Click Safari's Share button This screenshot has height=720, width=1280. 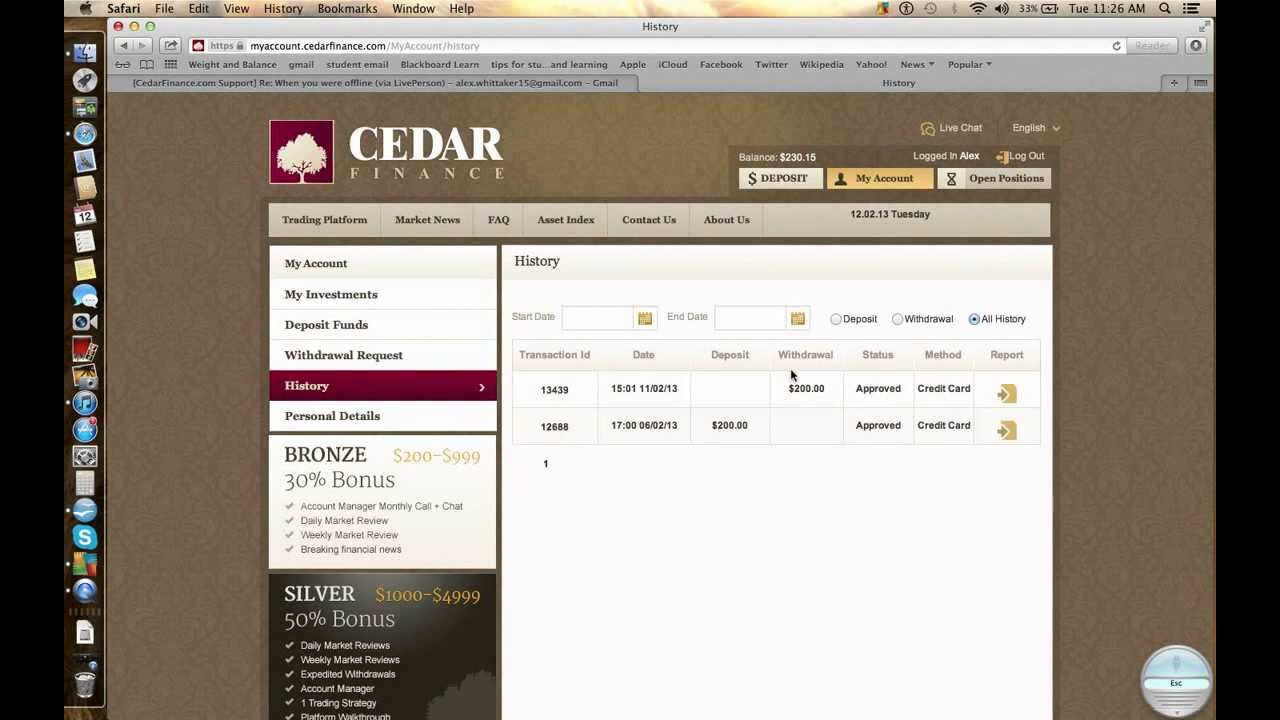(x=171, y=46)
